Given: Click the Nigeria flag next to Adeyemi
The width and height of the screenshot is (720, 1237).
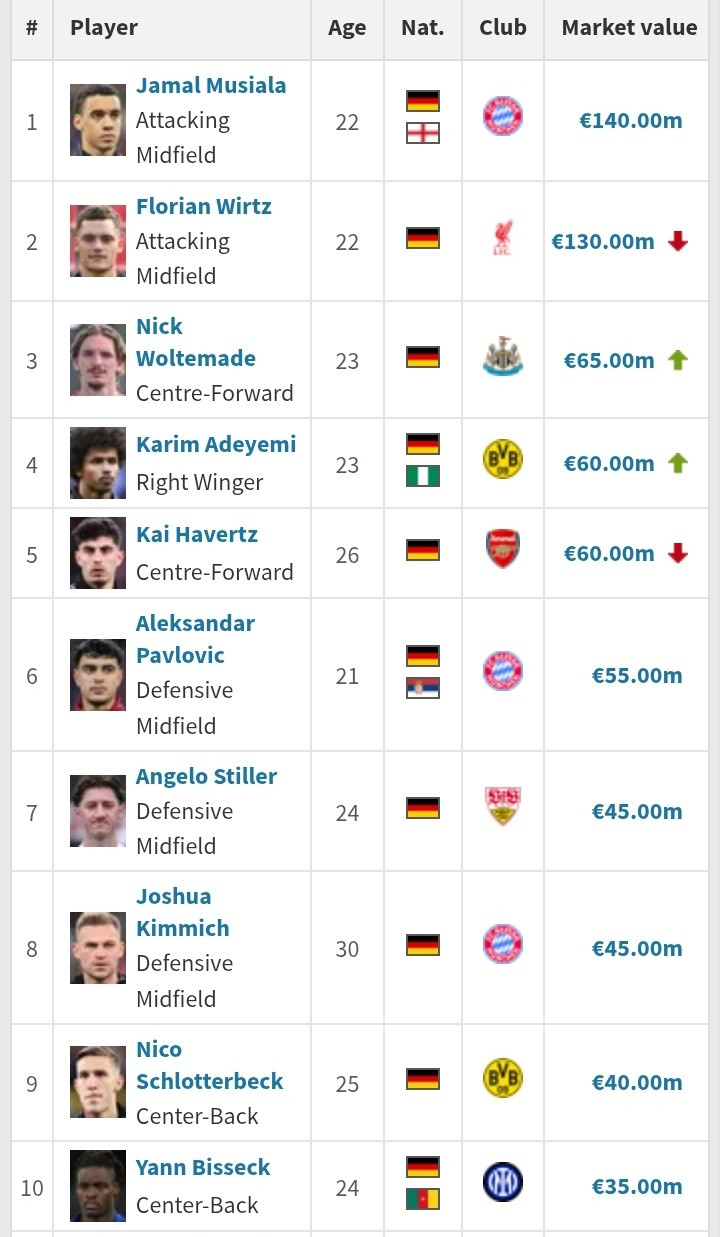Looking at the screenshot, I should [423, 476].
